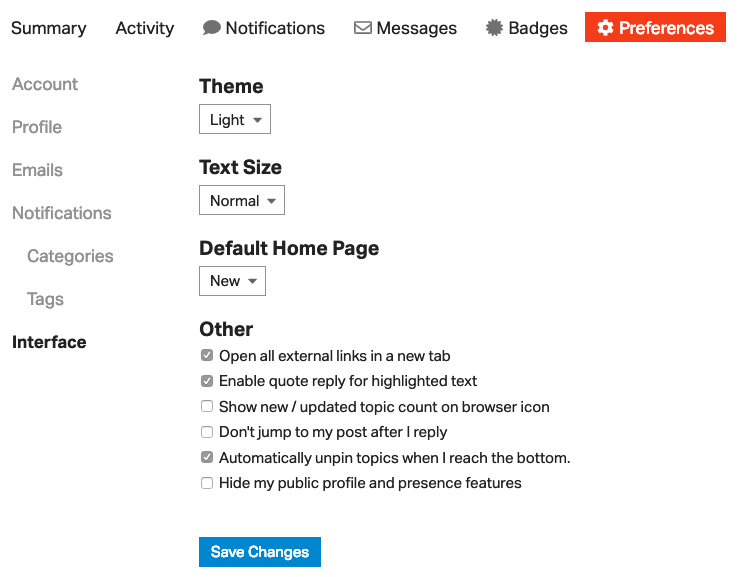Save Changes to preferences
The height and width of the screenshot is (577, 742).
click(x=260, y=552)
